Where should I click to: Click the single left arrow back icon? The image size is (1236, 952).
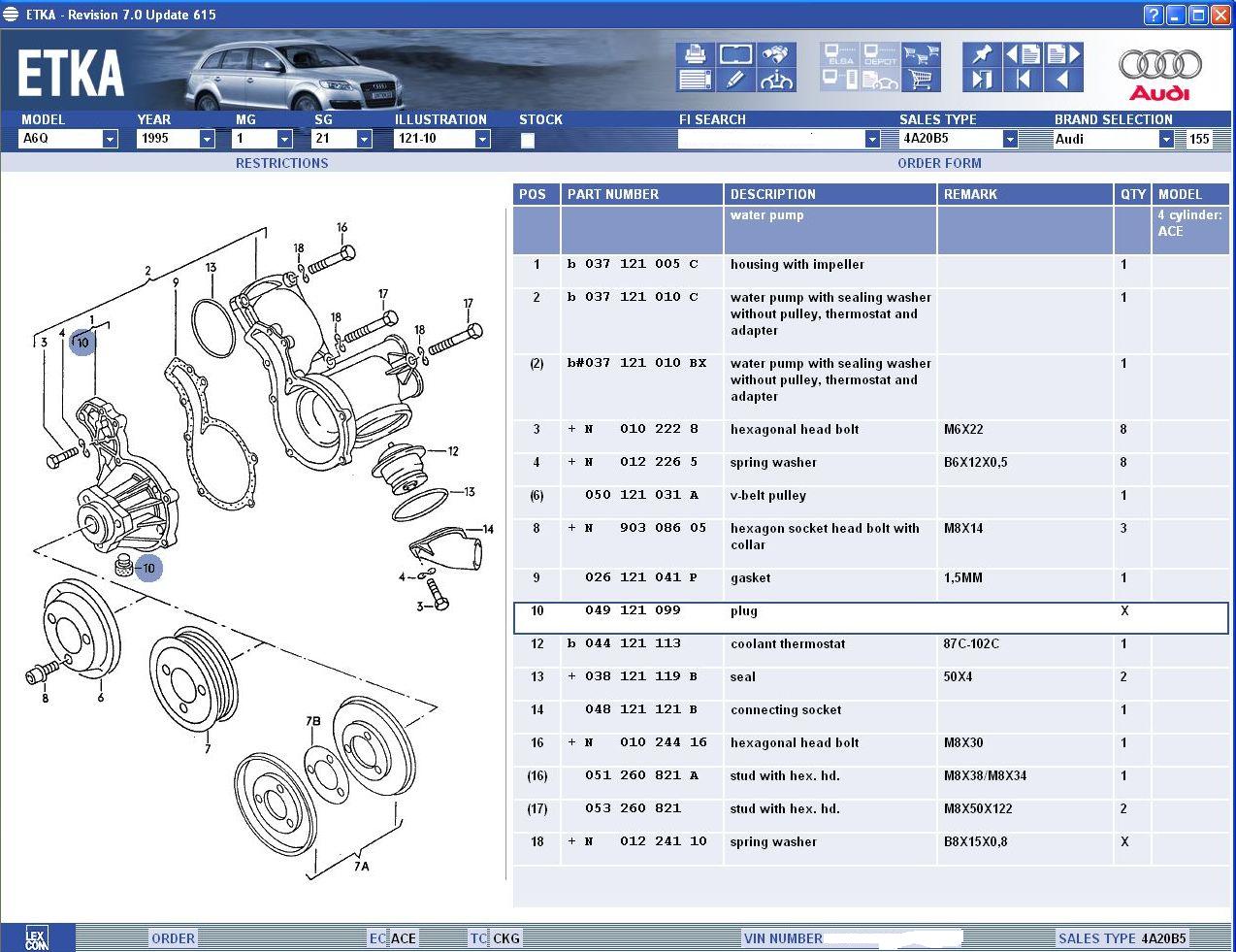tap(1064, 80)
